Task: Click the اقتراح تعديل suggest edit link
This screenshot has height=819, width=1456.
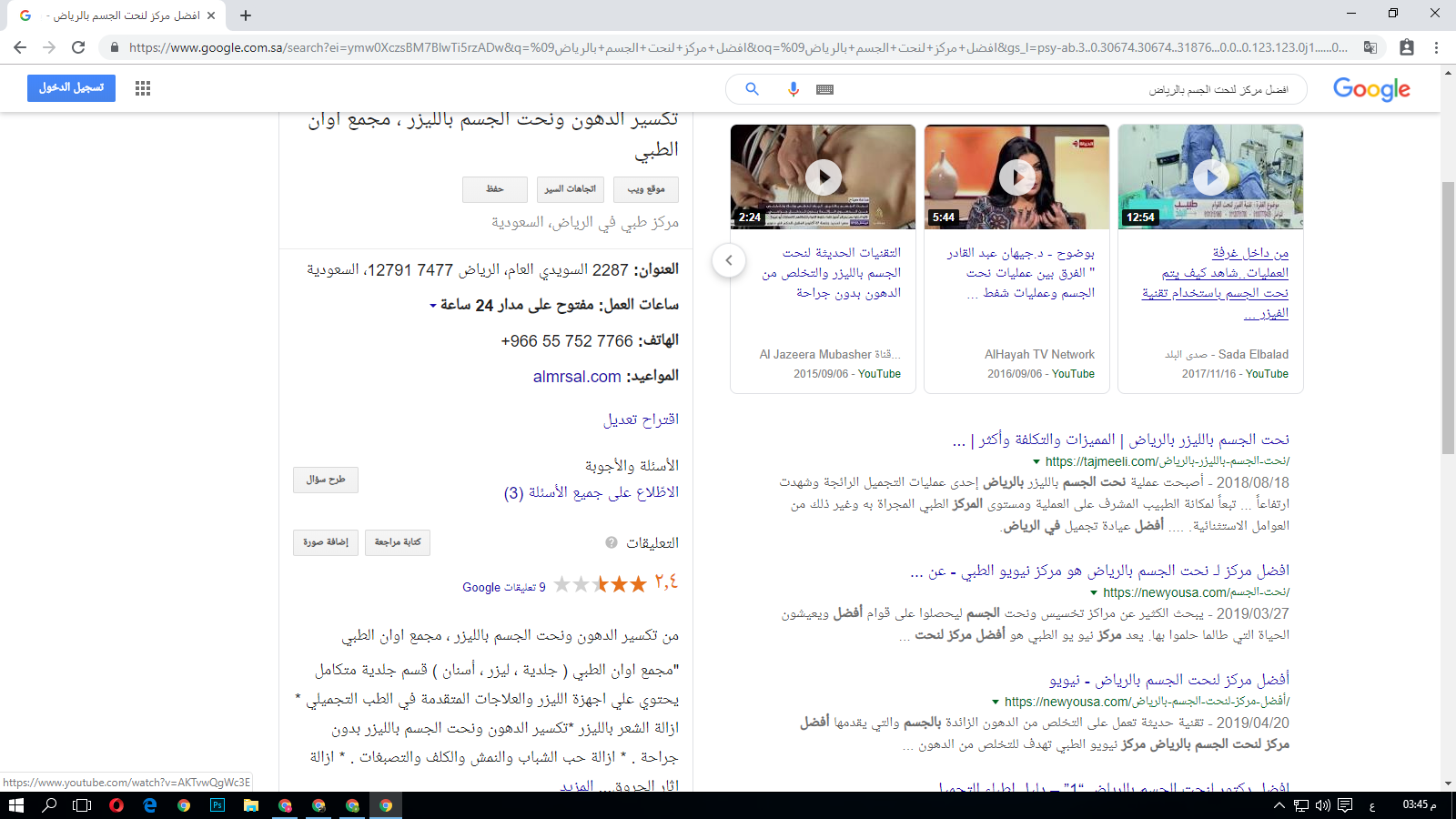Action: (641, 420)
